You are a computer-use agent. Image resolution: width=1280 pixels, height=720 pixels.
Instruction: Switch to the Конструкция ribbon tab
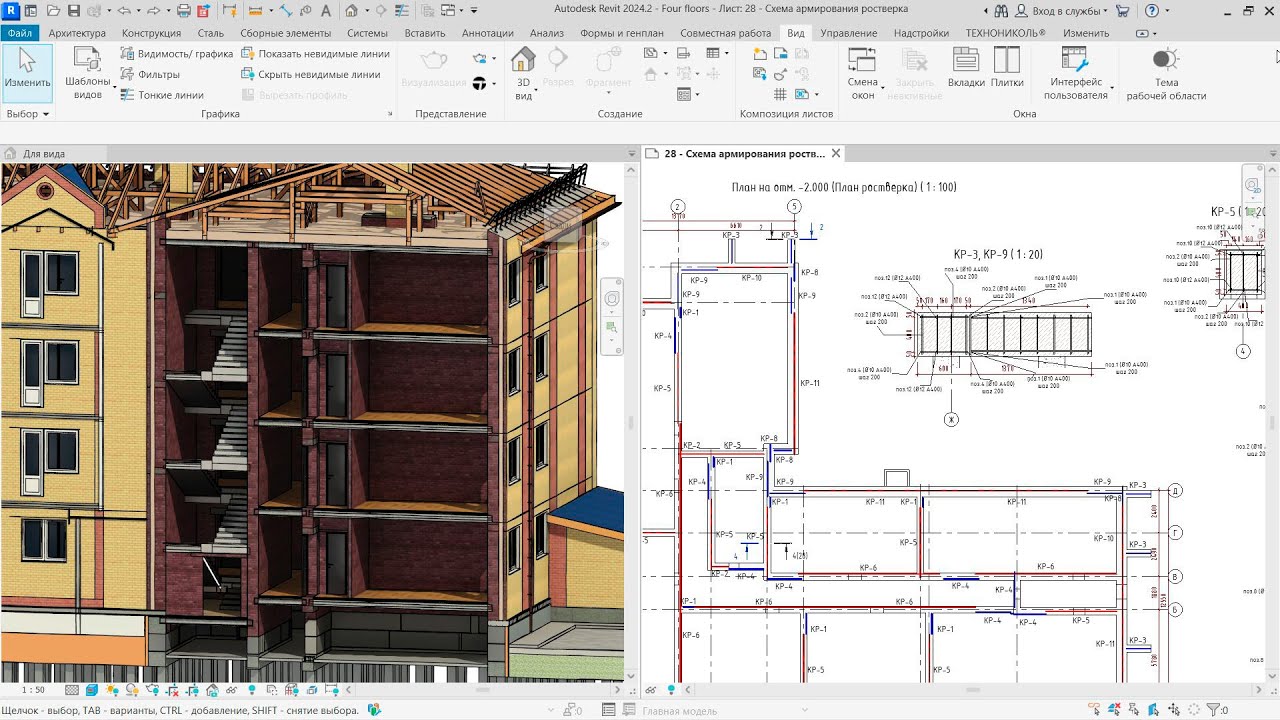coord(151,33)
